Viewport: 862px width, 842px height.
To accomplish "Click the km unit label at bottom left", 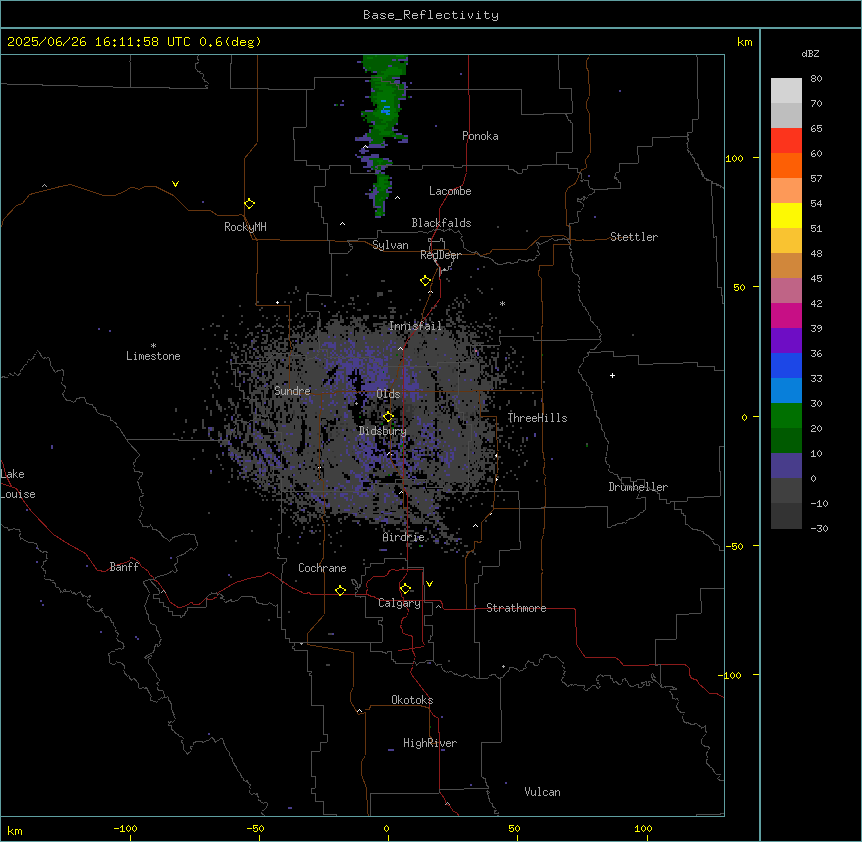I will (x=14, y=831).
